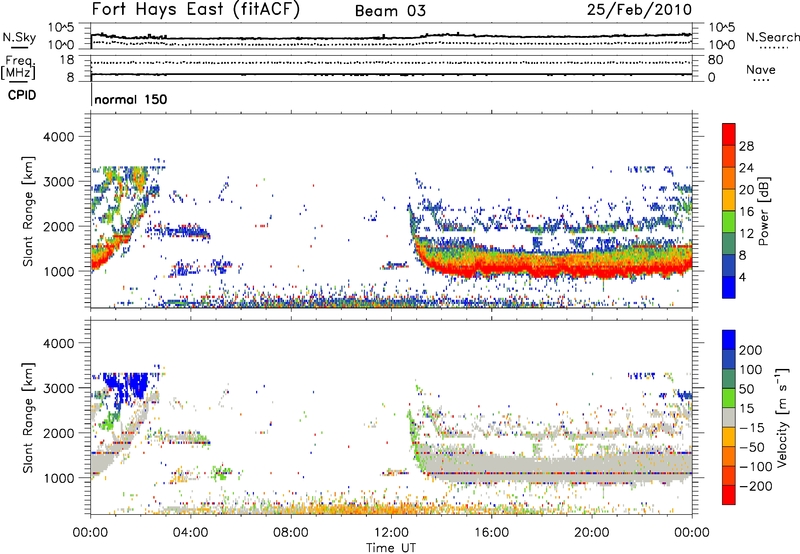Click the blue velocity patch near 3000 km
800x554 pixels.
point(126,385)
